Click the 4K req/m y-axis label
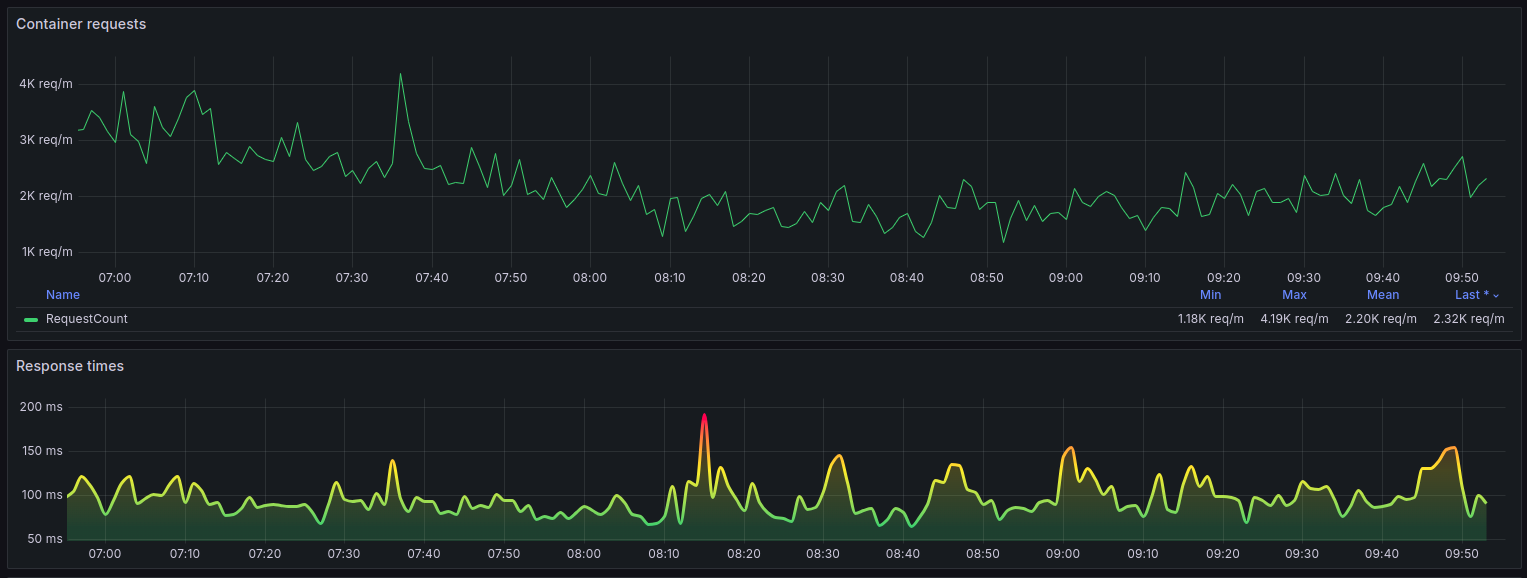 pyautogui.click(x=46, y=84)
